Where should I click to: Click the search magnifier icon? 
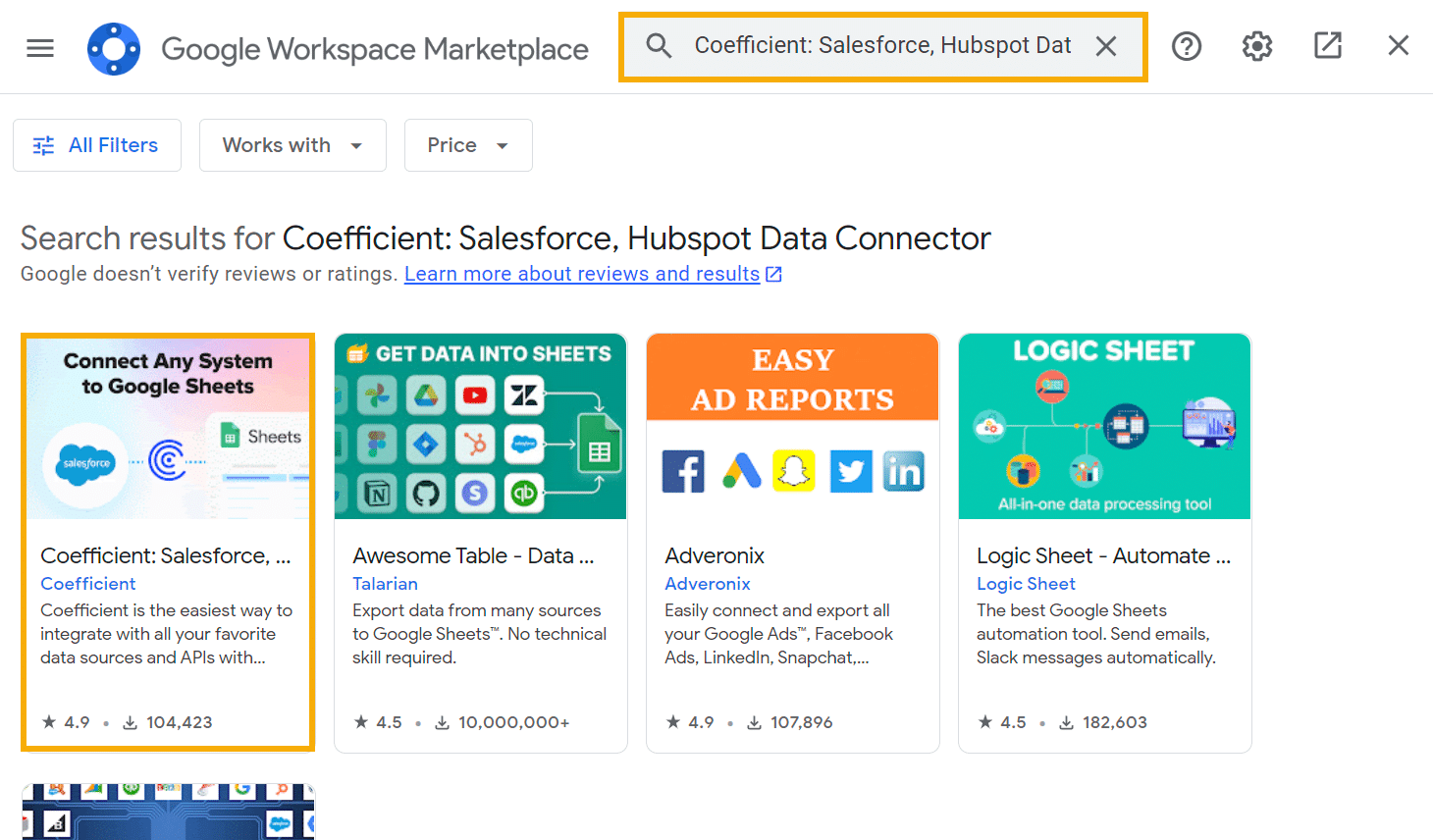[659, 46]
